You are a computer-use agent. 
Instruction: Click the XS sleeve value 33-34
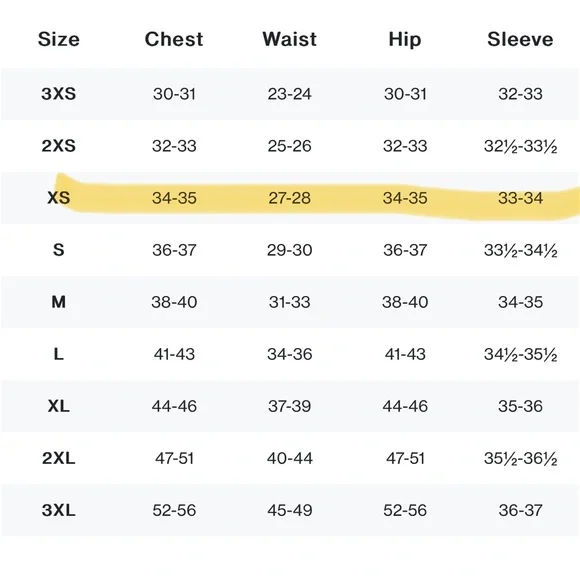point(520,198)
